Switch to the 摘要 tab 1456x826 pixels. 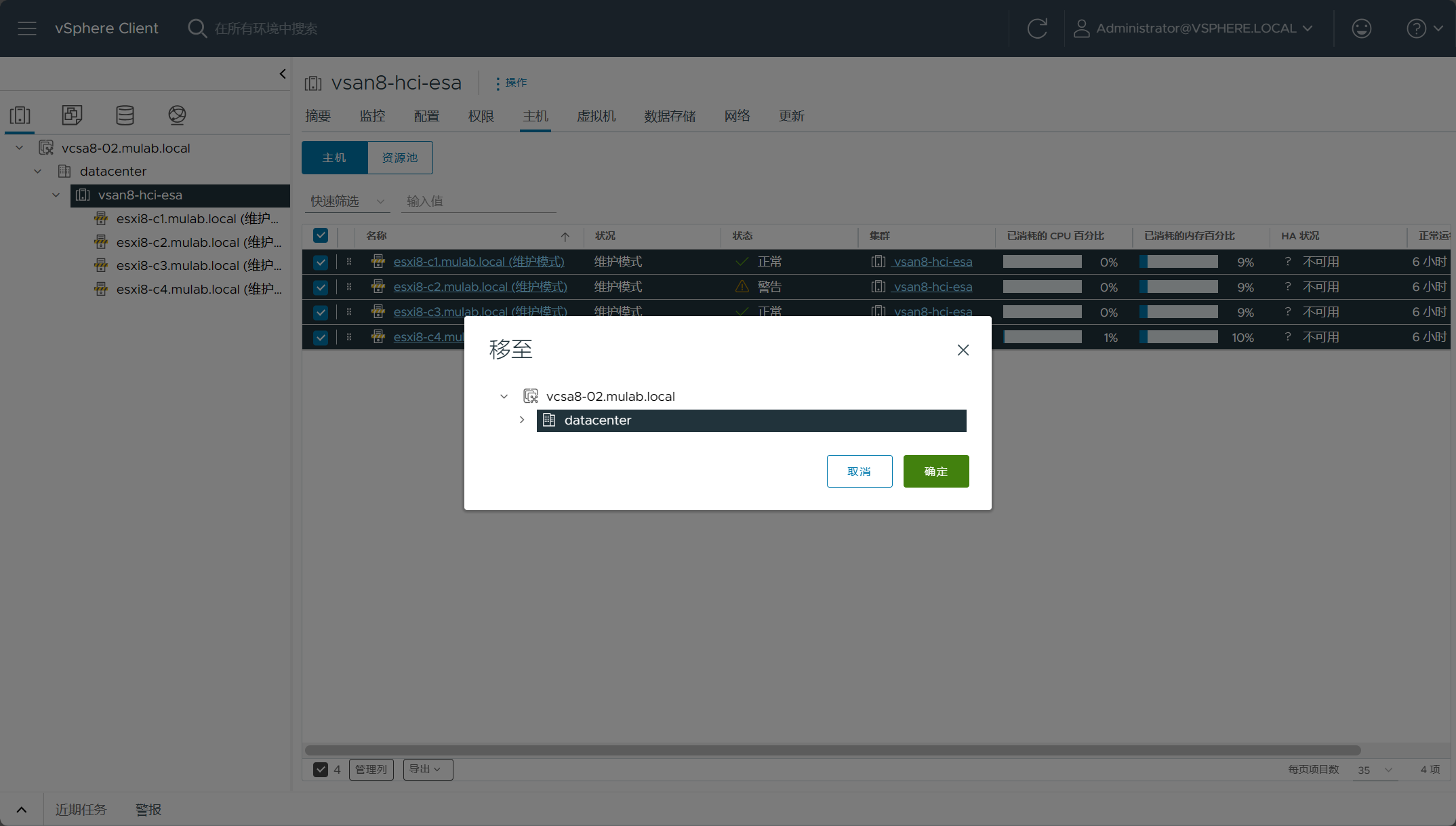pos(318,116)
